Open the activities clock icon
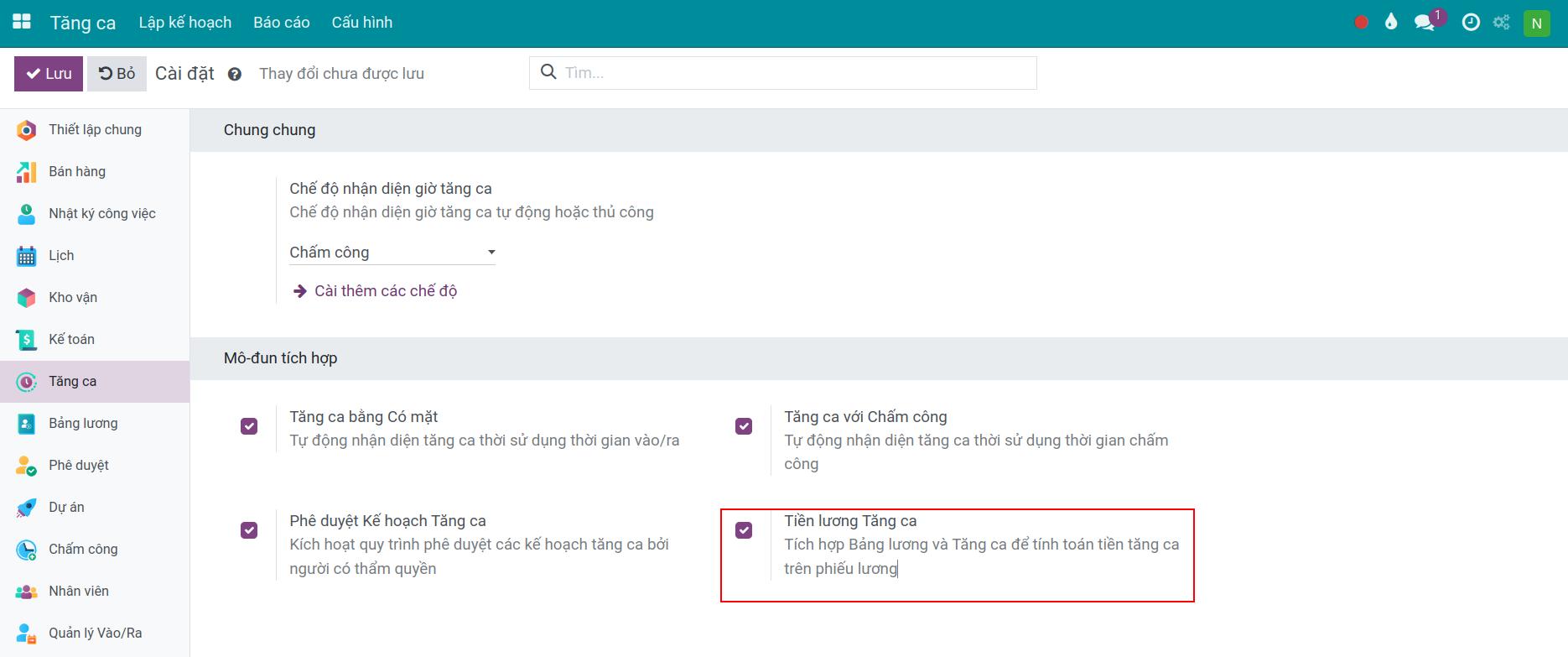Viewport: 1568px width, 657px height. (1471, 23)
